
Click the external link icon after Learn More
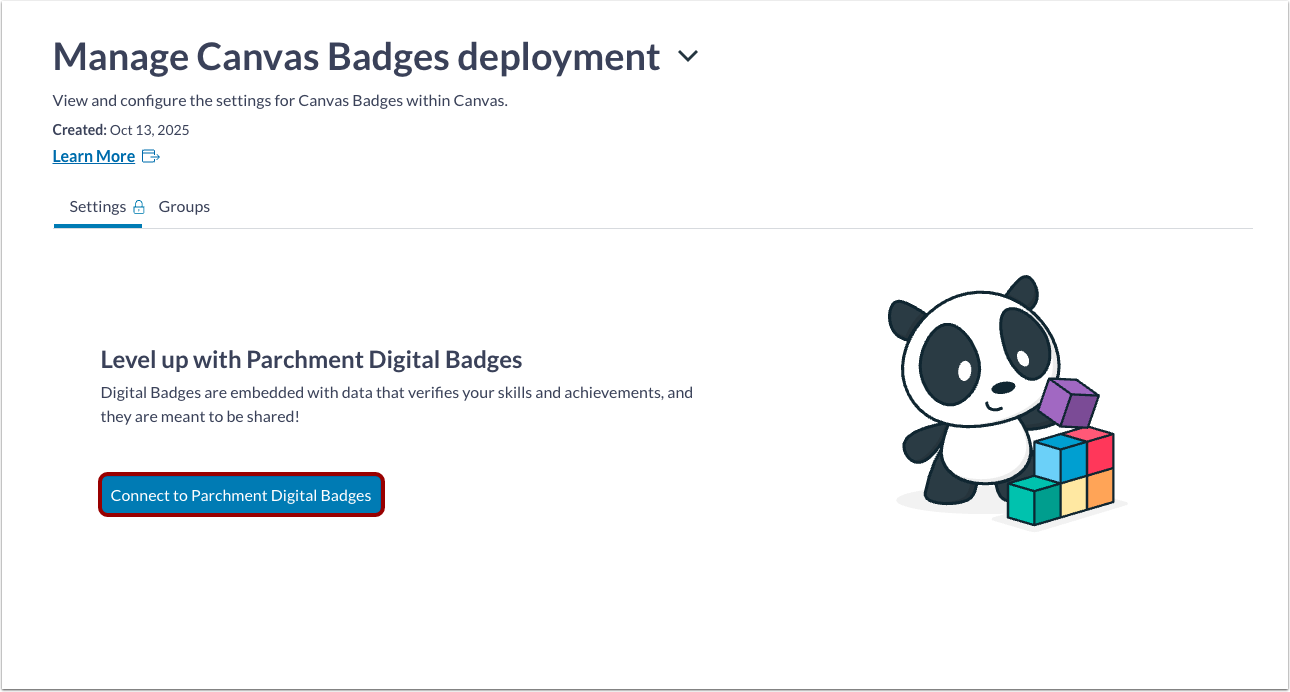151,156
